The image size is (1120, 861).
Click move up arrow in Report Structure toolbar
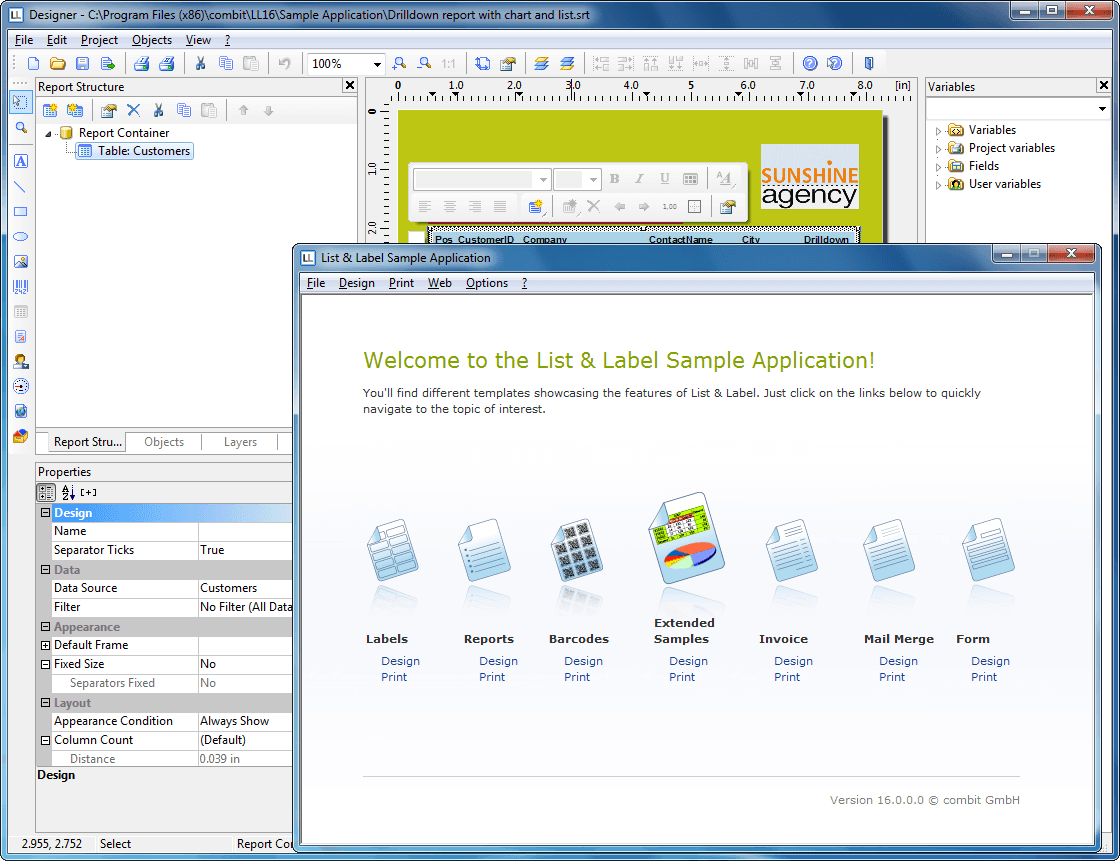coord(244,110)
